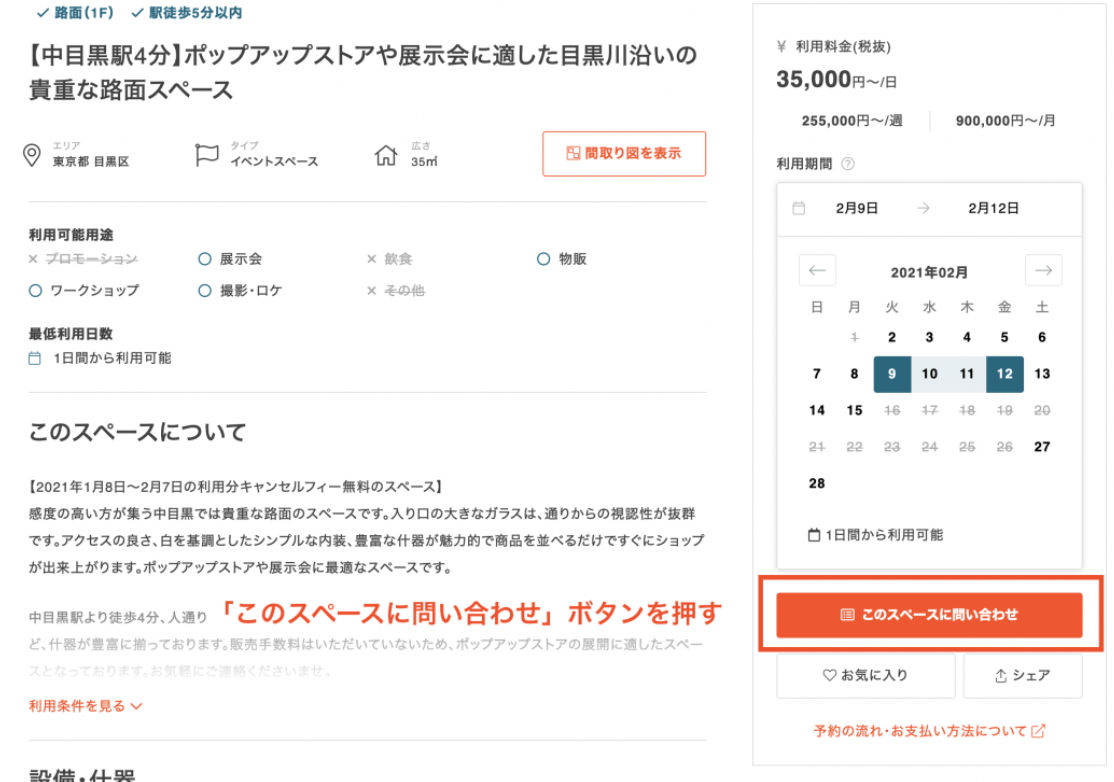Select February 3 in the calendar
This screenshot has width=1114, height=782.
point(929,337)
